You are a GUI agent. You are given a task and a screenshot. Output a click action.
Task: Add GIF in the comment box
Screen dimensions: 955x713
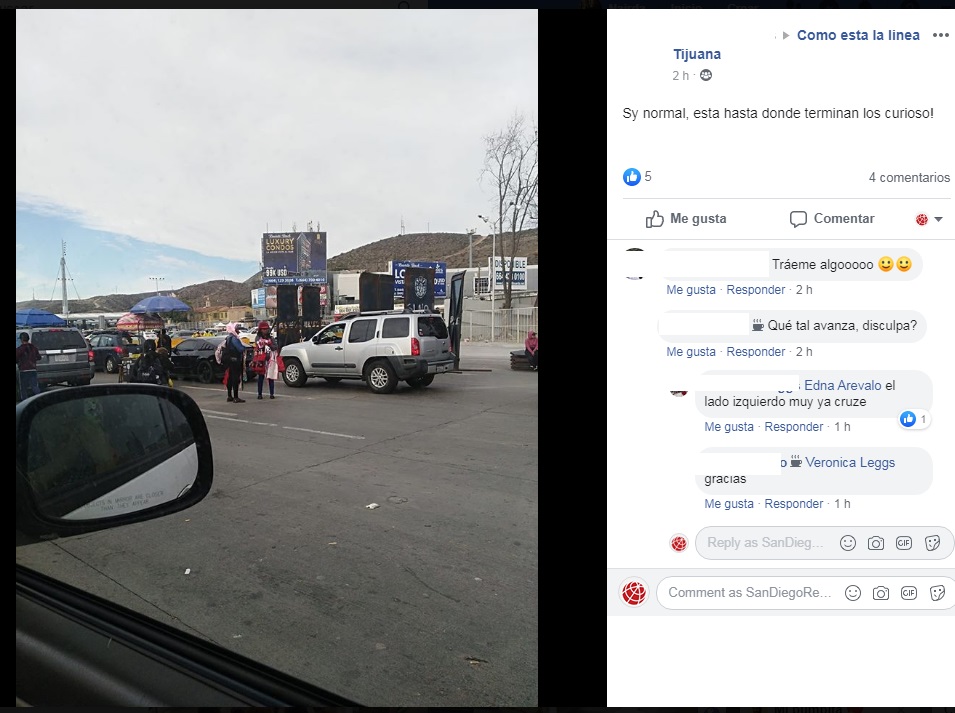pyautogui.click(x=909, y=593)
